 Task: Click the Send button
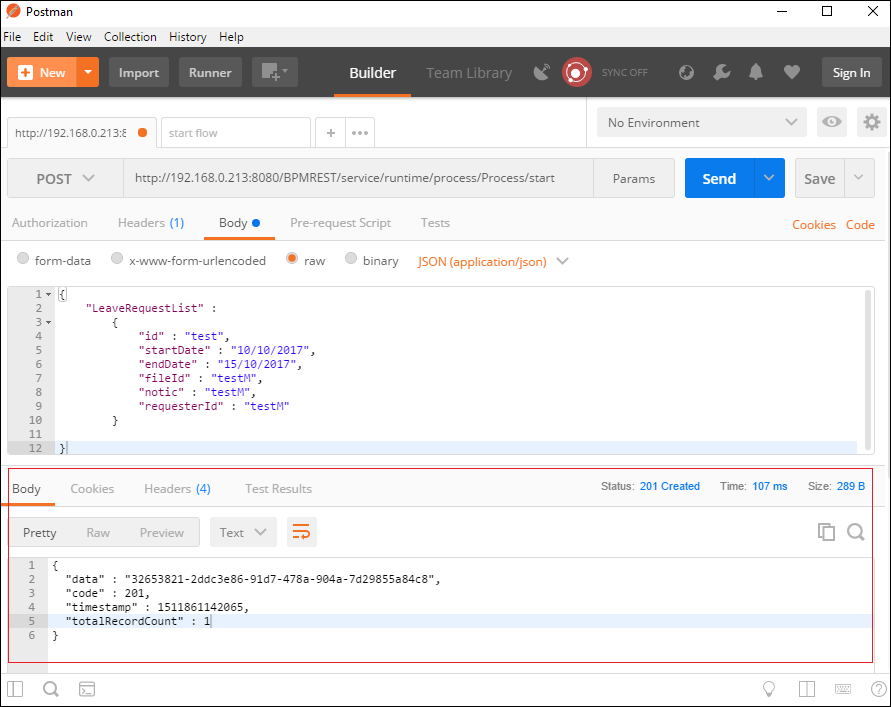tap(719, 178)
